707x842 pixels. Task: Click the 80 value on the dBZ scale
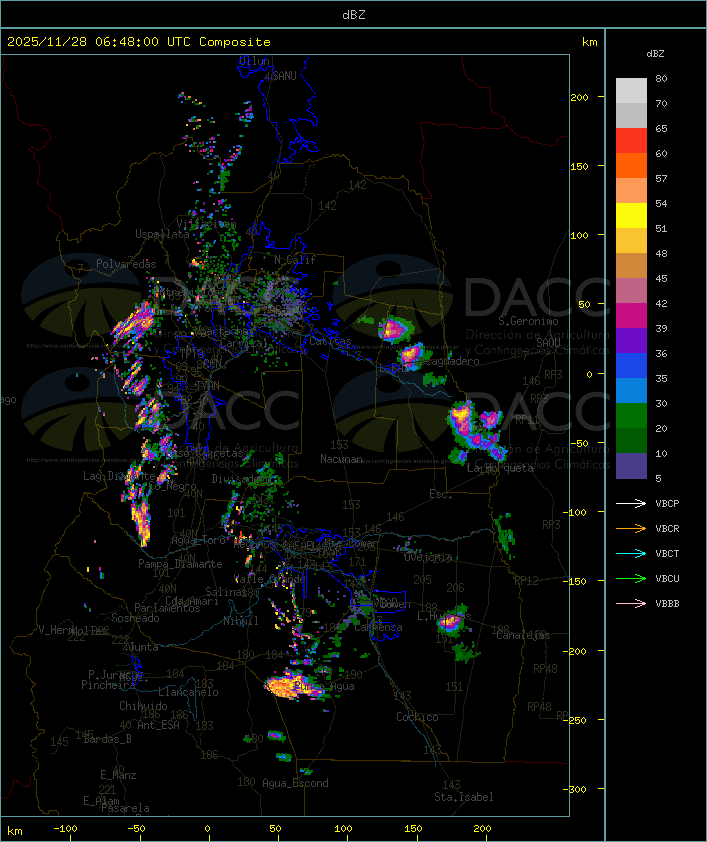[661, 78]
